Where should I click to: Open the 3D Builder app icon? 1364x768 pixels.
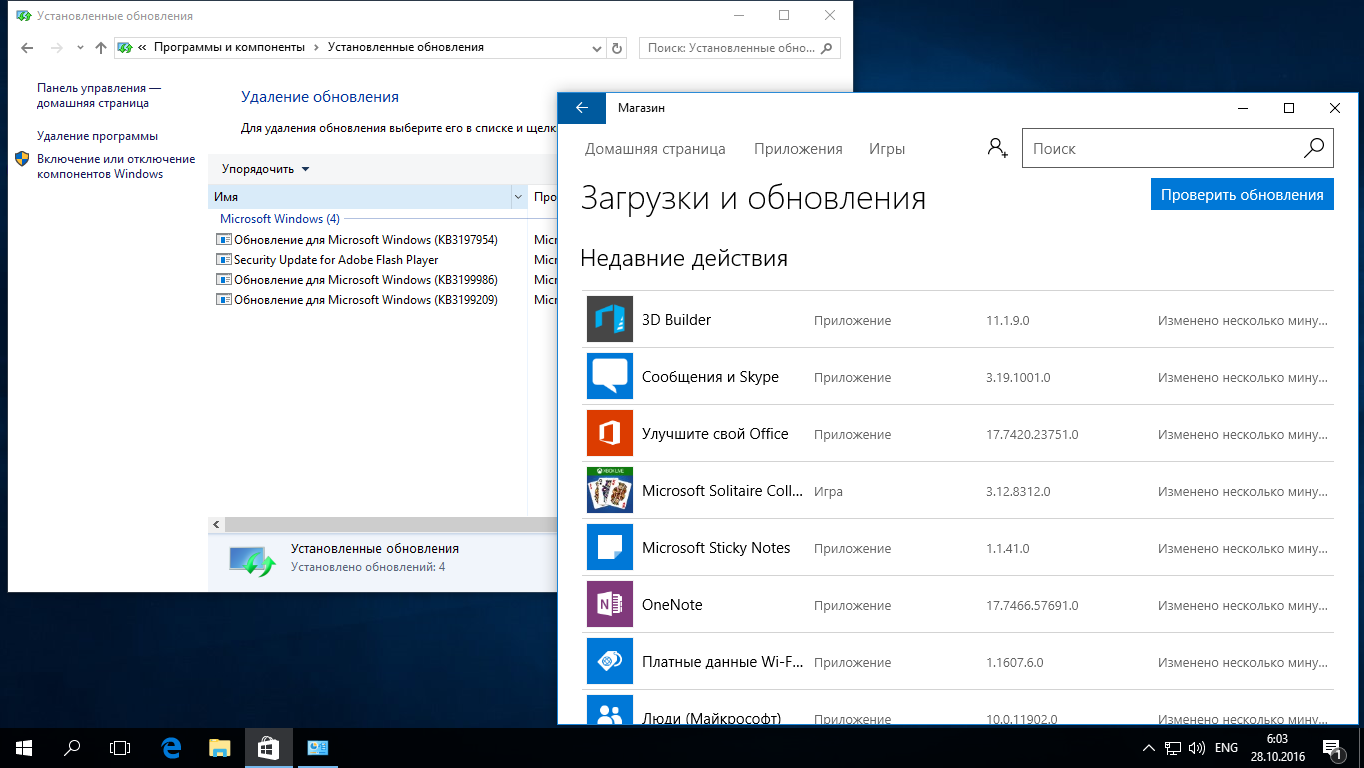pos(610,320)
